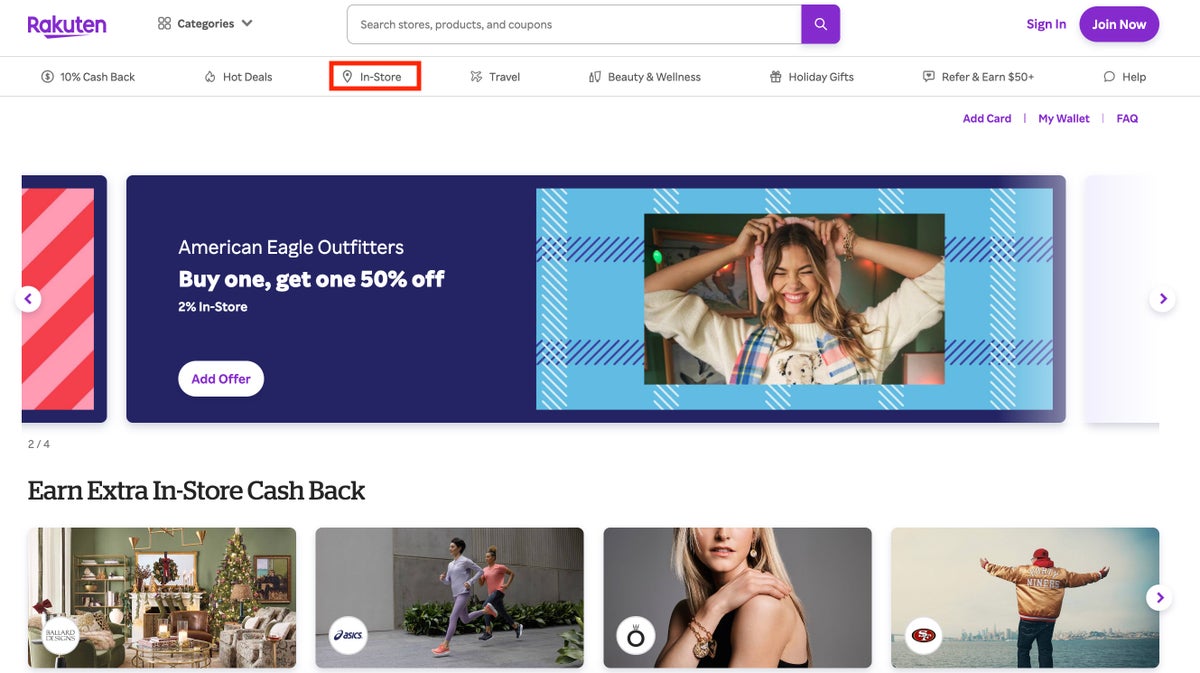The image size is (1200, 673).
Task: Open the My Wallet link
Action: [x=1063, y=118]
